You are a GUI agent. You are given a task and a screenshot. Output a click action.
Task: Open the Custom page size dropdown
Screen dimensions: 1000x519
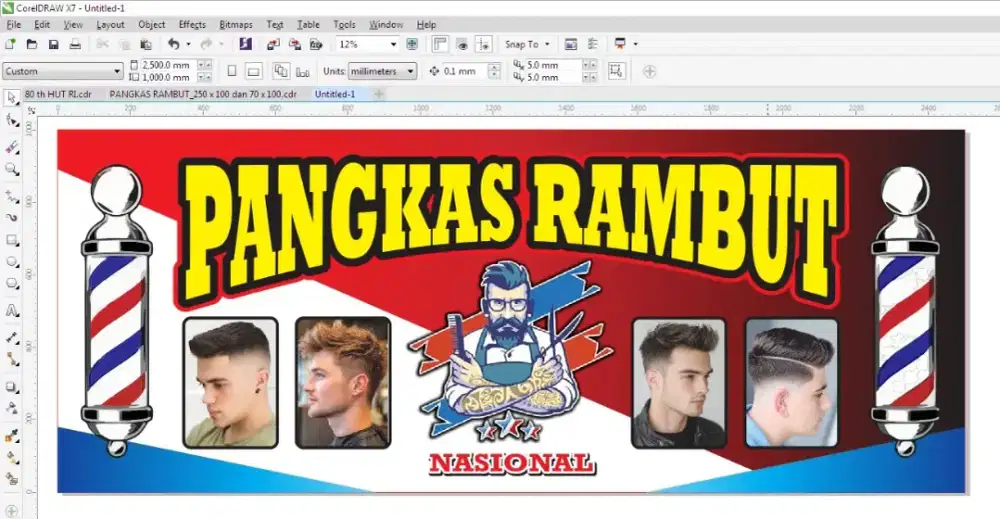click(117, 71)
